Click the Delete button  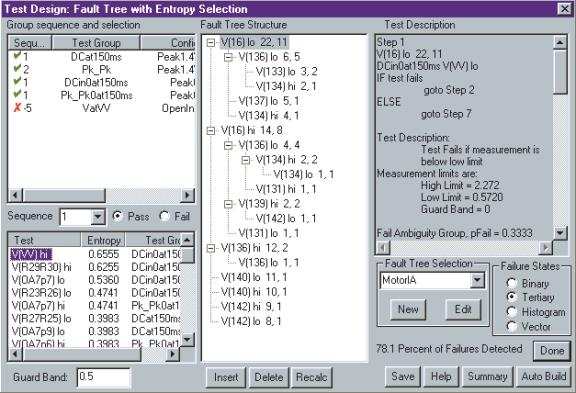[269, 377]
